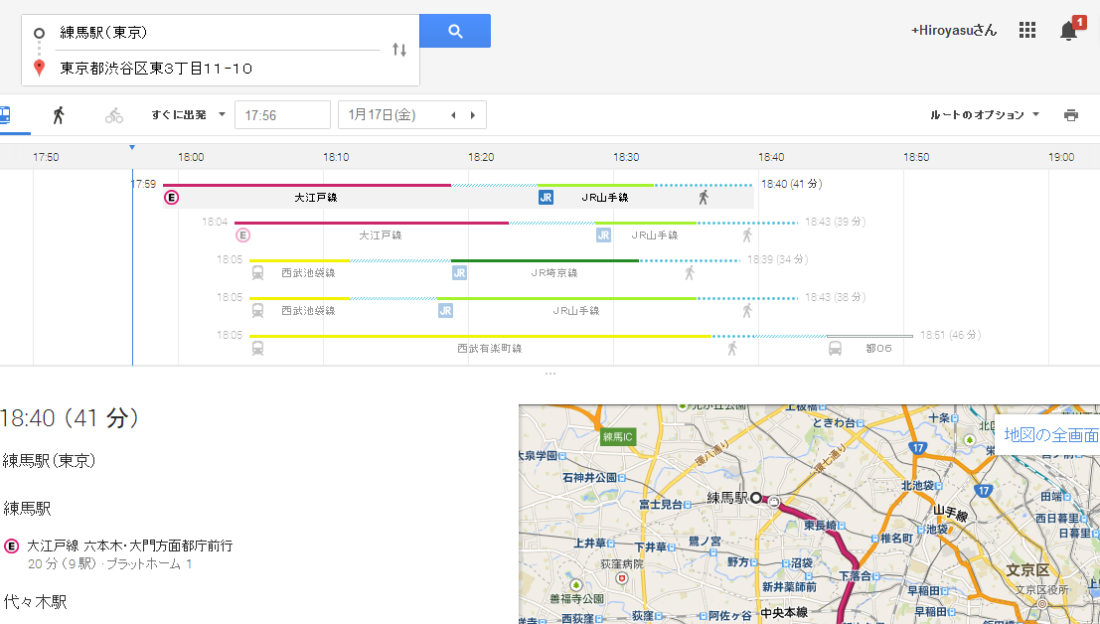Screen dimensions: 1100x624
Task: Open +Hiroyasuさん profile link
Action: coord(953,31)
